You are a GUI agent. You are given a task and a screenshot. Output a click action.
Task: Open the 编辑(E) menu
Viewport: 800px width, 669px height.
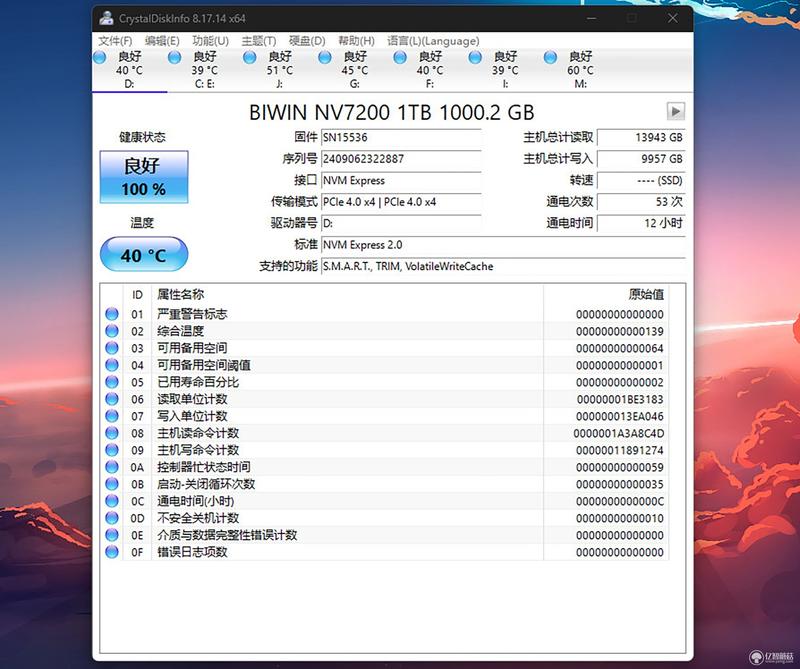tap(162, 41)
